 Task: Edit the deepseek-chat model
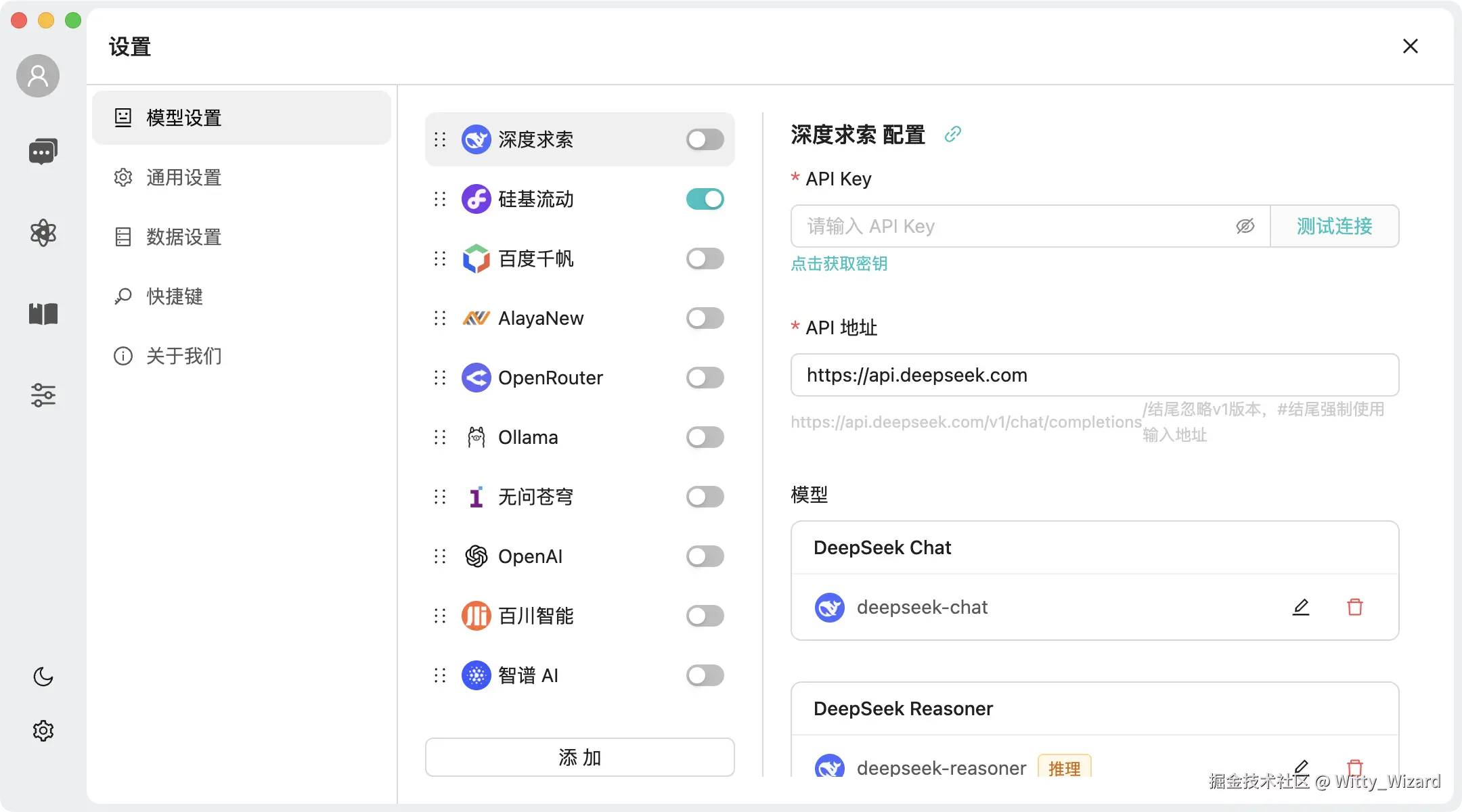(x=1301, y=607)
